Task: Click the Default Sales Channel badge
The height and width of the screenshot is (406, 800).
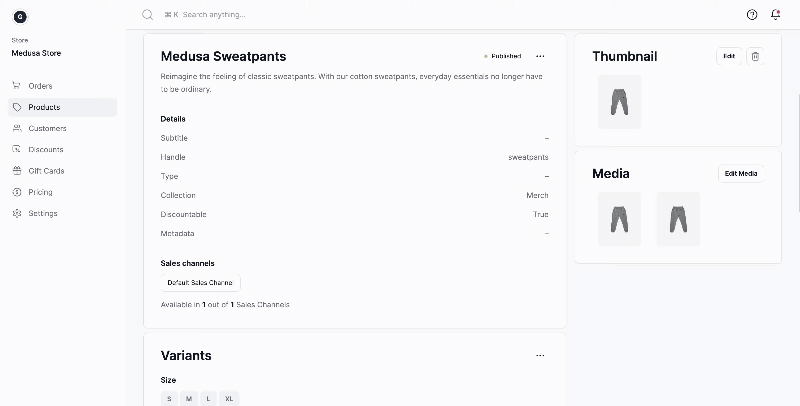Action: [200, 283]
